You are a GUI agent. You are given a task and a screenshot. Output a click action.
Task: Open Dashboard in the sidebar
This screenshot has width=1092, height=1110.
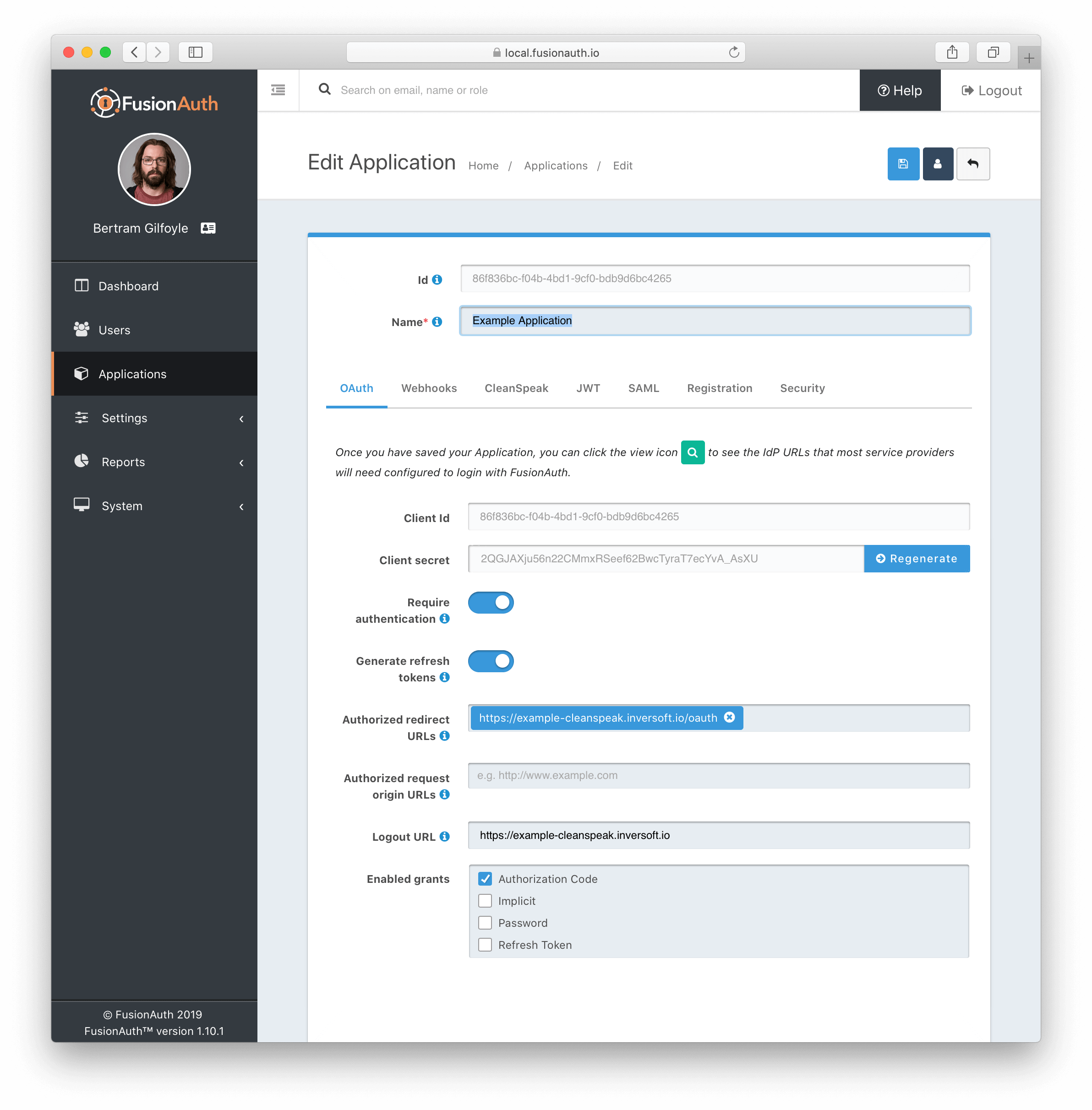click(154, 286)
